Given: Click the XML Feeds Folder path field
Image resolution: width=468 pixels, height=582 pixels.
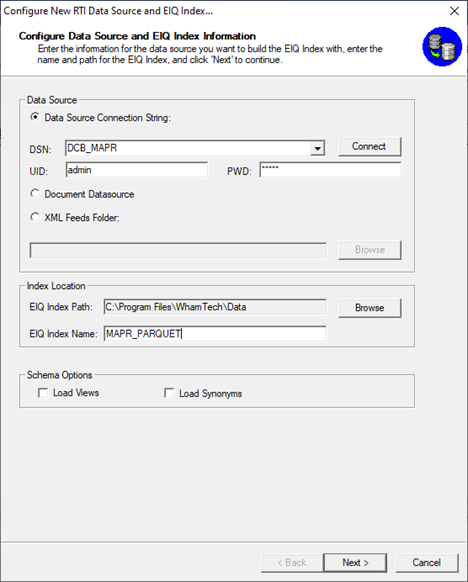Looking at the screenshot, I should pyautogui.click(x=178, y=250).
